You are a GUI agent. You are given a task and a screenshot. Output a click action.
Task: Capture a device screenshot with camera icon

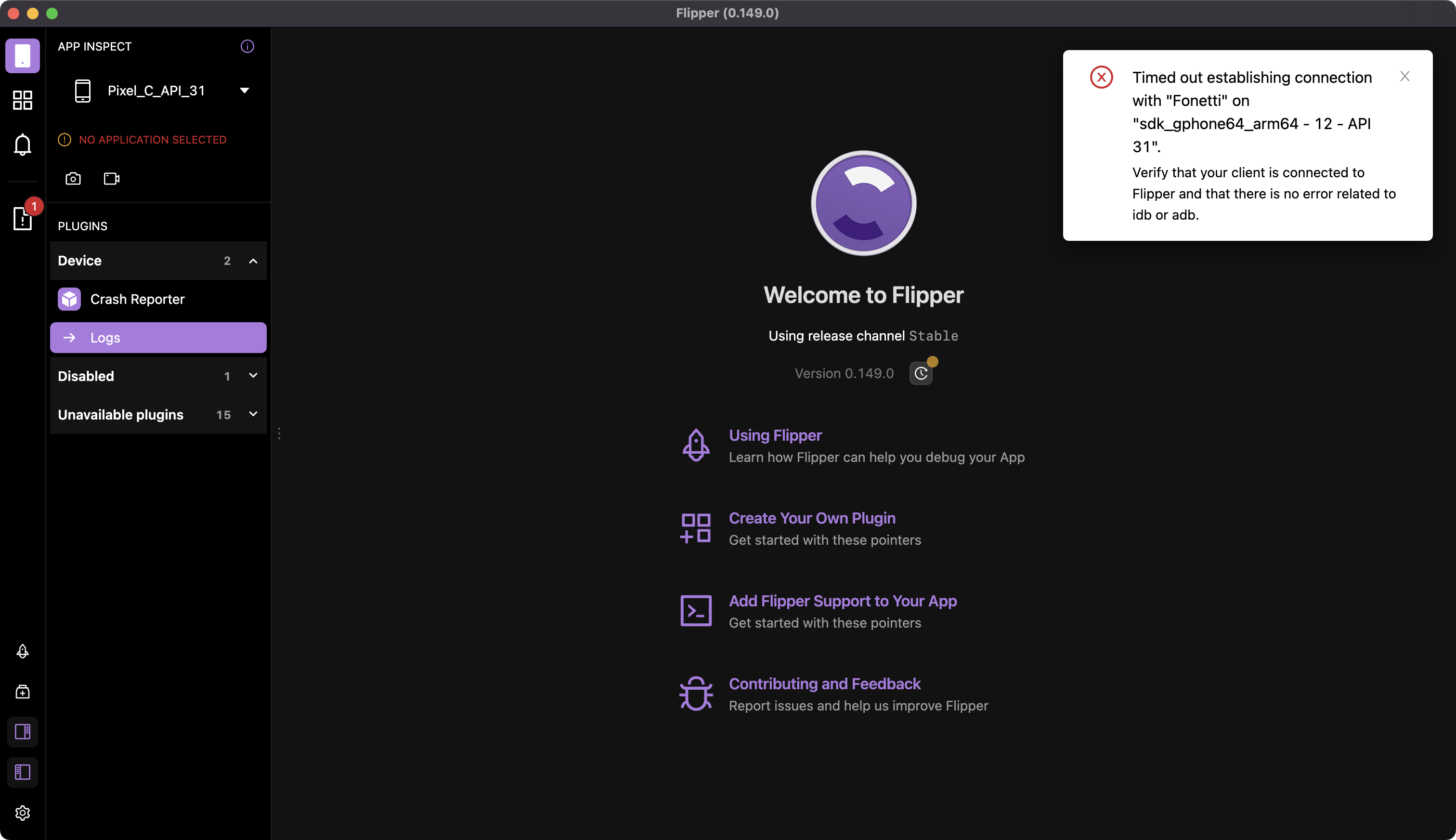click(73, 178)
